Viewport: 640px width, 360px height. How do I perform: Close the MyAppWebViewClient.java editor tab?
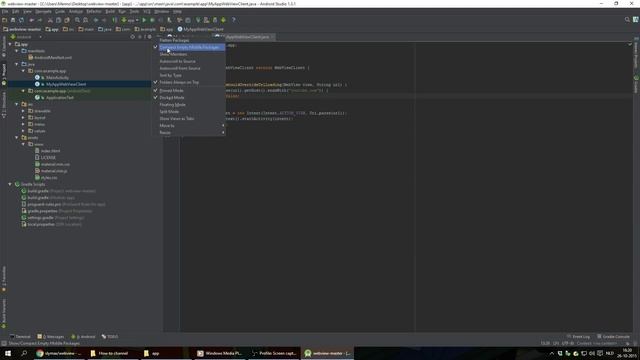pos(272,37)
